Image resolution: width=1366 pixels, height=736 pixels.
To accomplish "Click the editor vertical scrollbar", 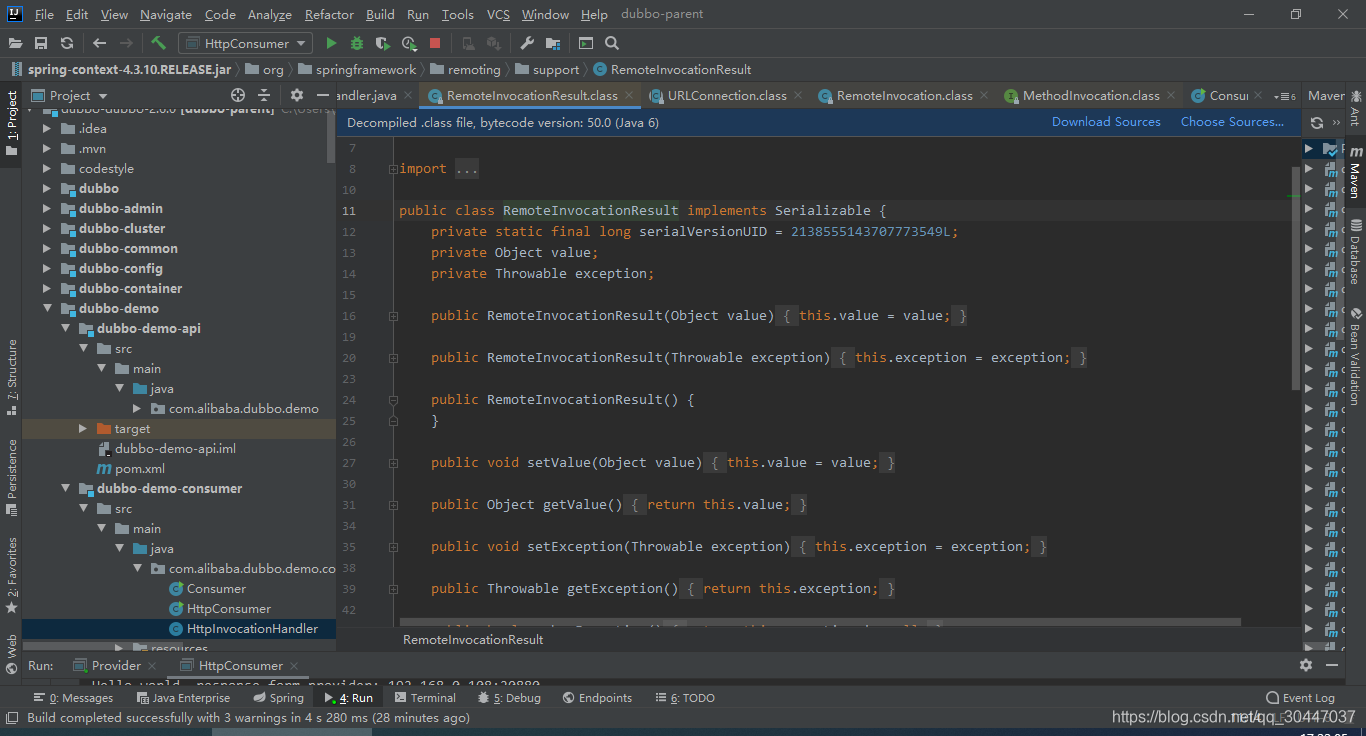I will 1296,278.
